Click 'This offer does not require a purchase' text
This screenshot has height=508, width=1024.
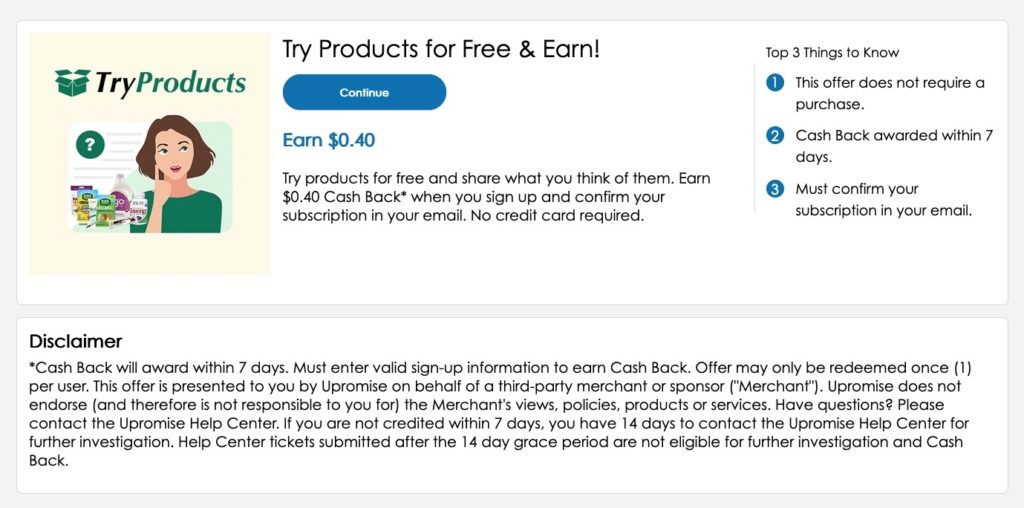click(x=889, y=93)
